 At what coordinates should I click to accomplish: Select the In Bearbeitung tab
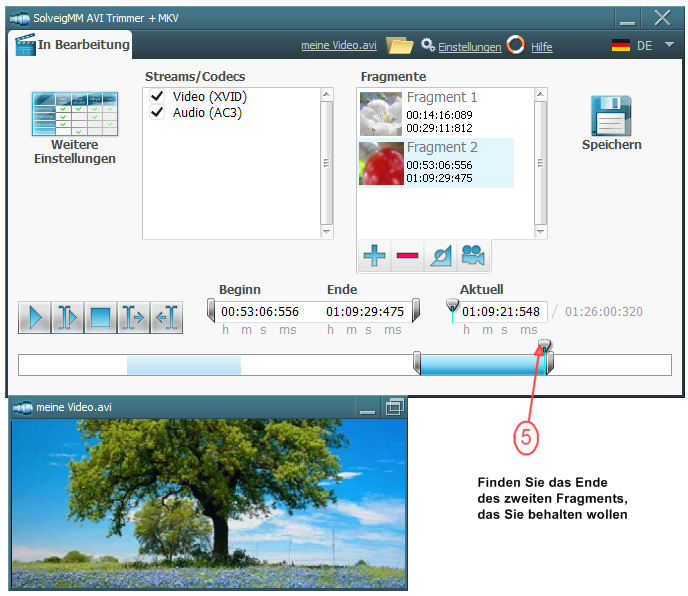point(70,45)
